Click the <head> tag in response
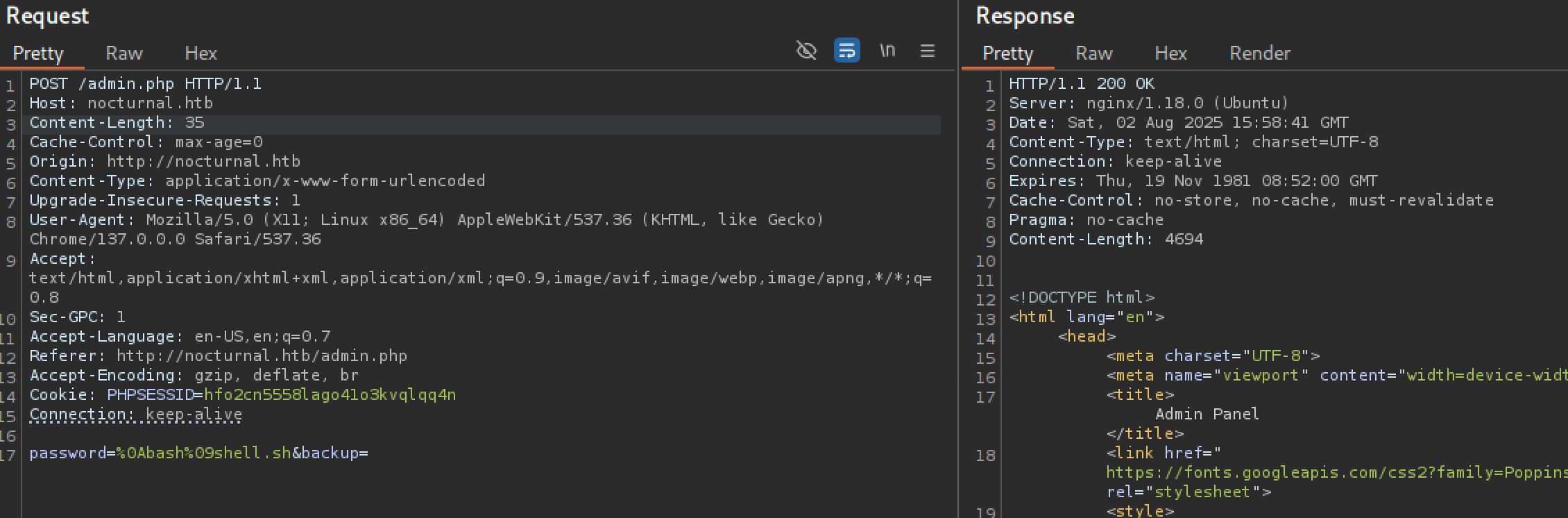The image size is (1568, 518). (1086, 337)
